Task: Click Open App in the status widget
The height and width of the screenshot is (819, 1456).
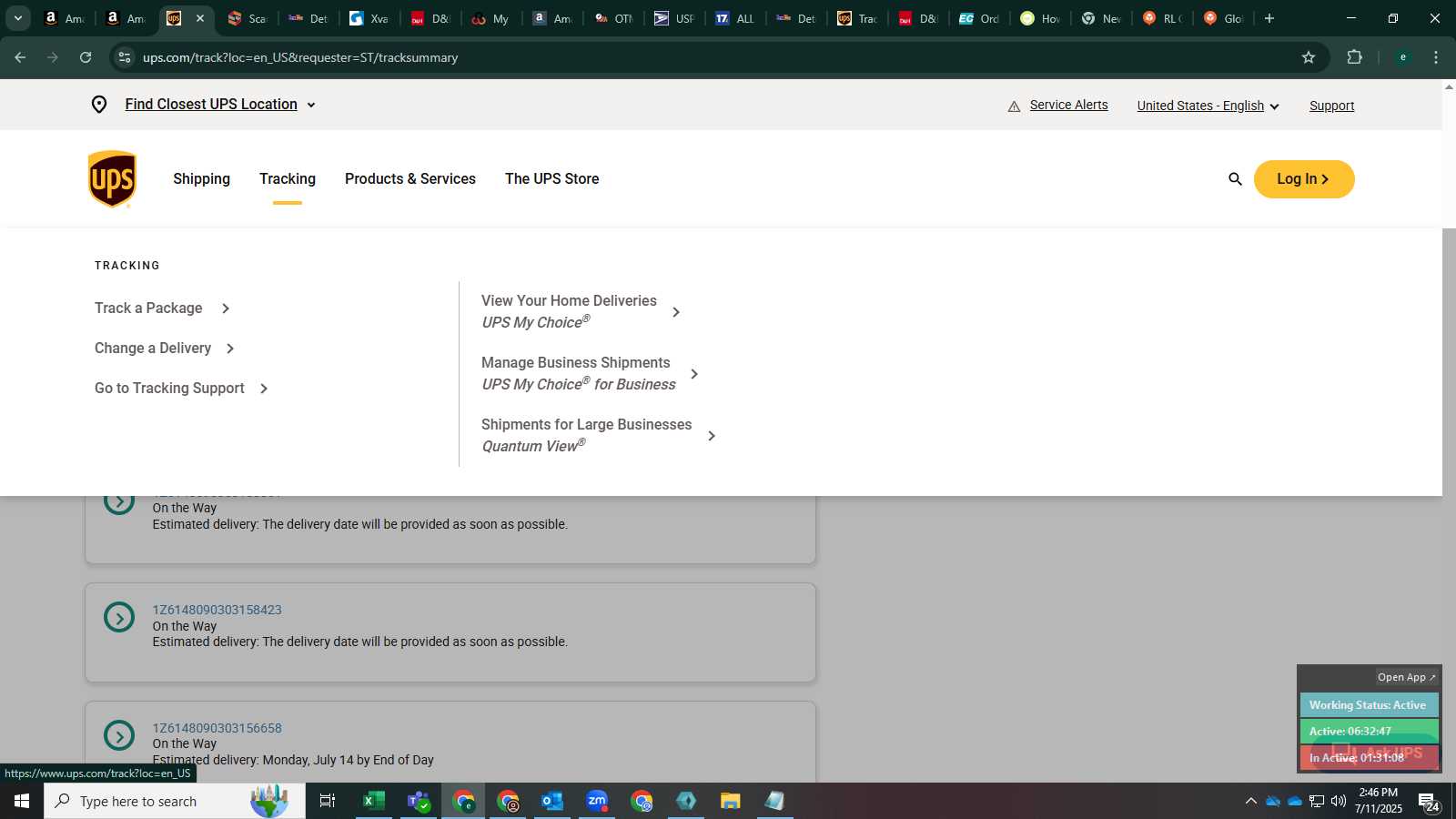Action: pos(1406,677)
